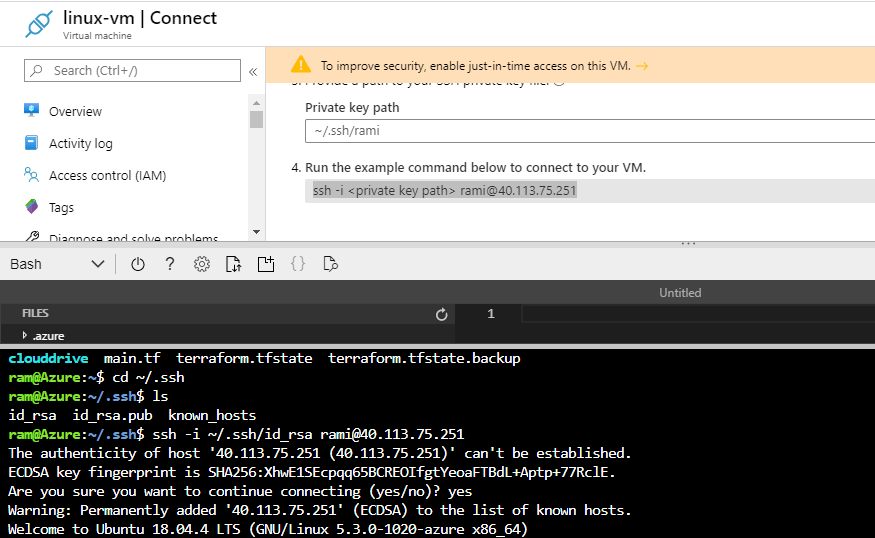Click the just-in-time access arrow link

[x=642, y=66]
